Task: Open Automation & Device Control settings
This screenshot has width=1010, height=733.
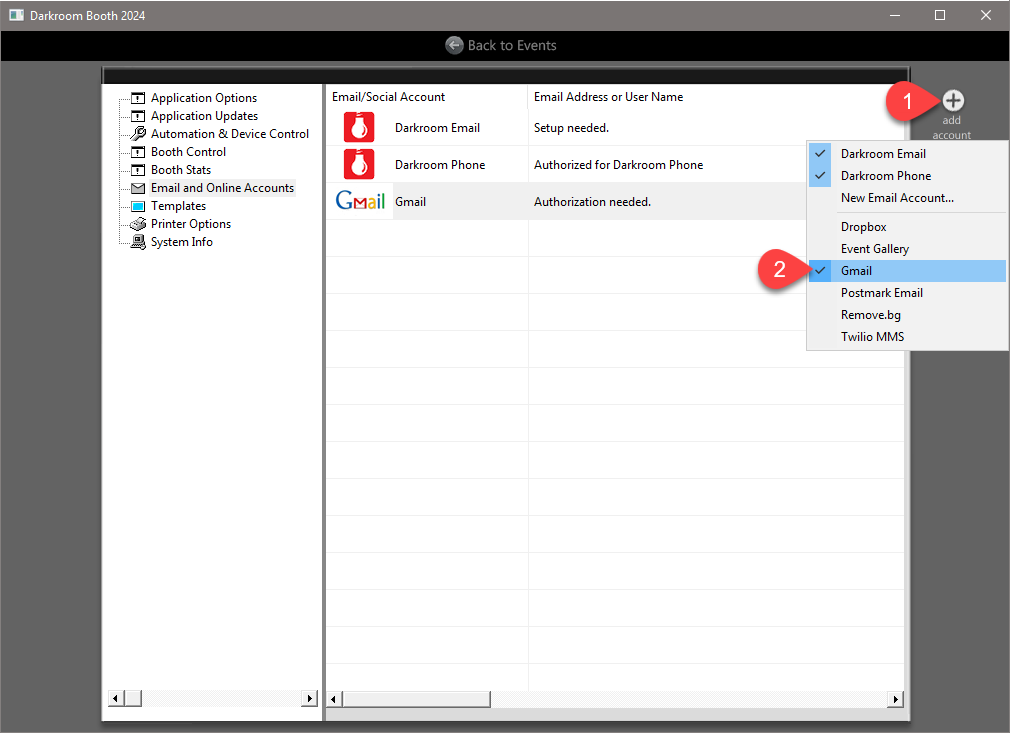Action: tap(229, 134)
